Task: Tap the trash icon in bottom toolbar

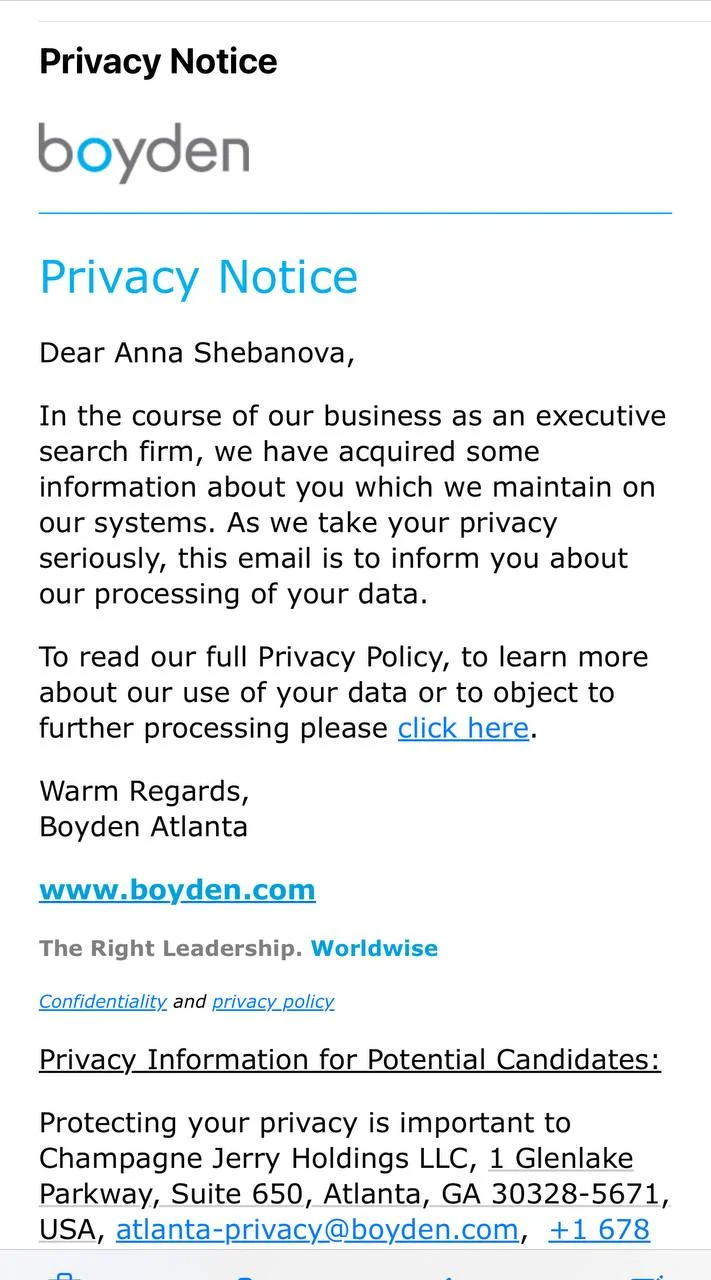Action: [x=63, y=1274]
